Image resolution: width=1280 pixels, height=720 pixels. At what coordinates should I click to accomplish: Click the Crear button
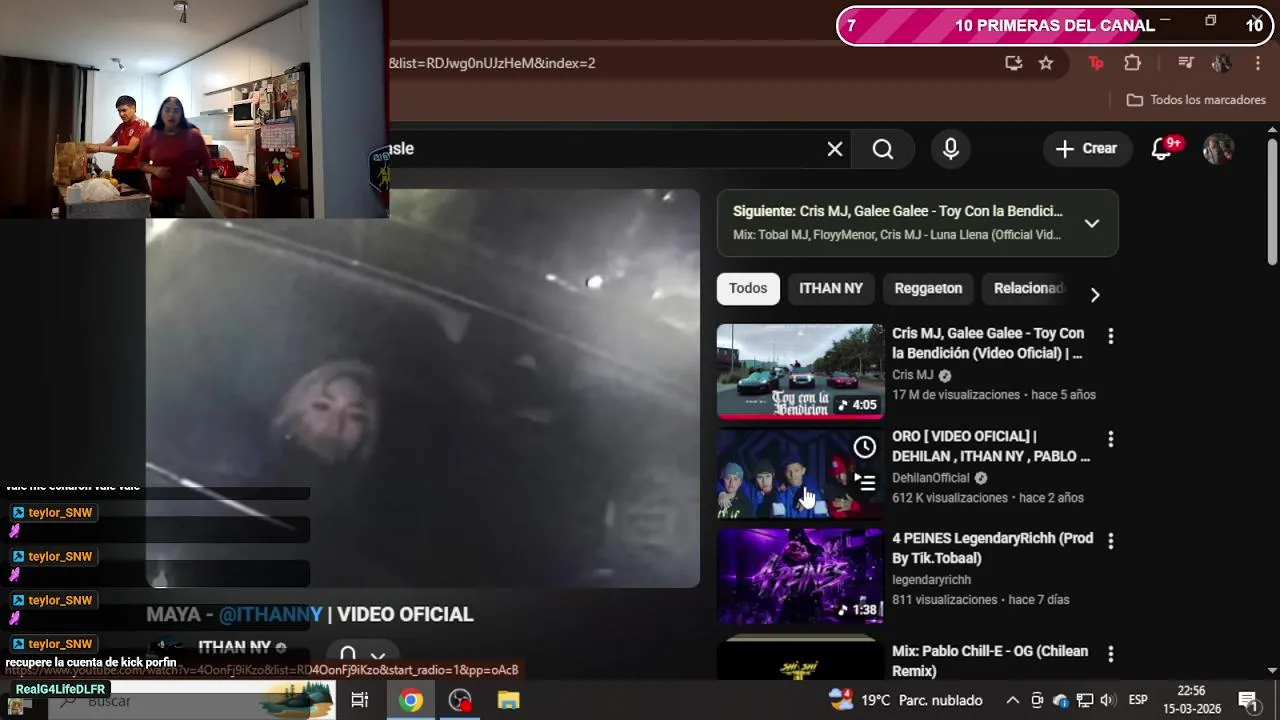coord(1086,149)
